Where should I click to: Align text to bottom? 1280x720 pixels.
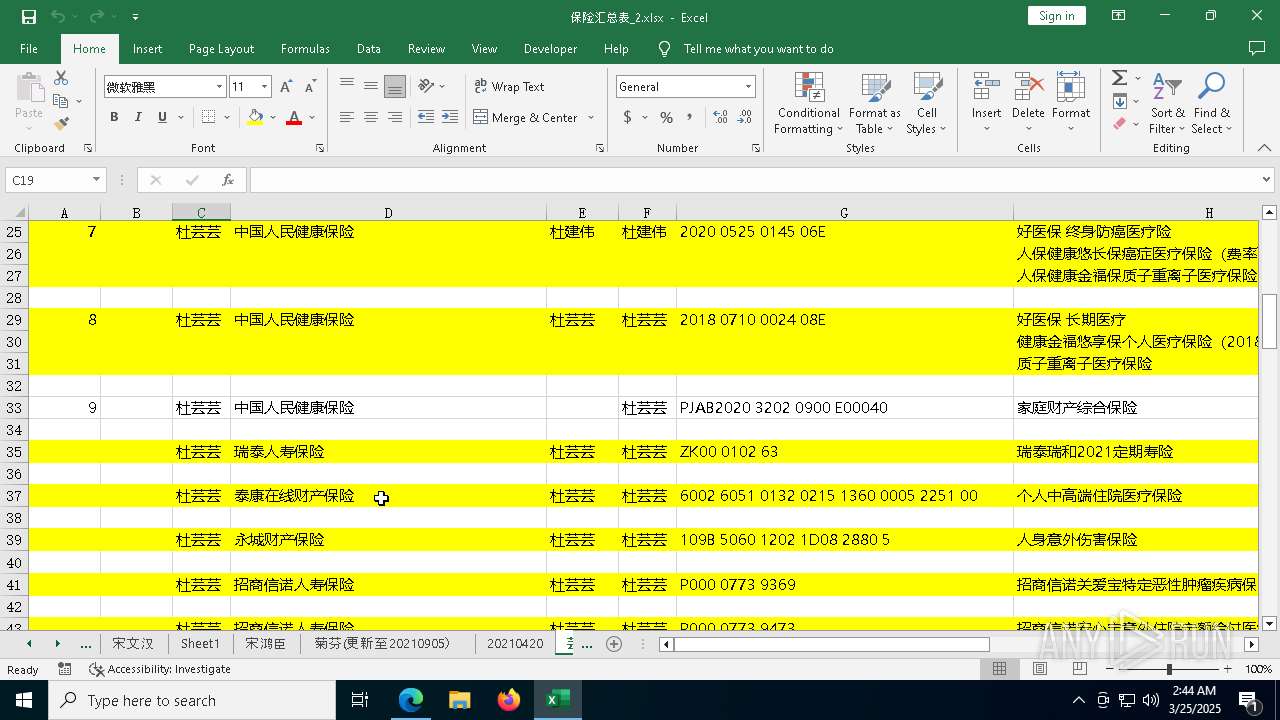click(395, 87)
